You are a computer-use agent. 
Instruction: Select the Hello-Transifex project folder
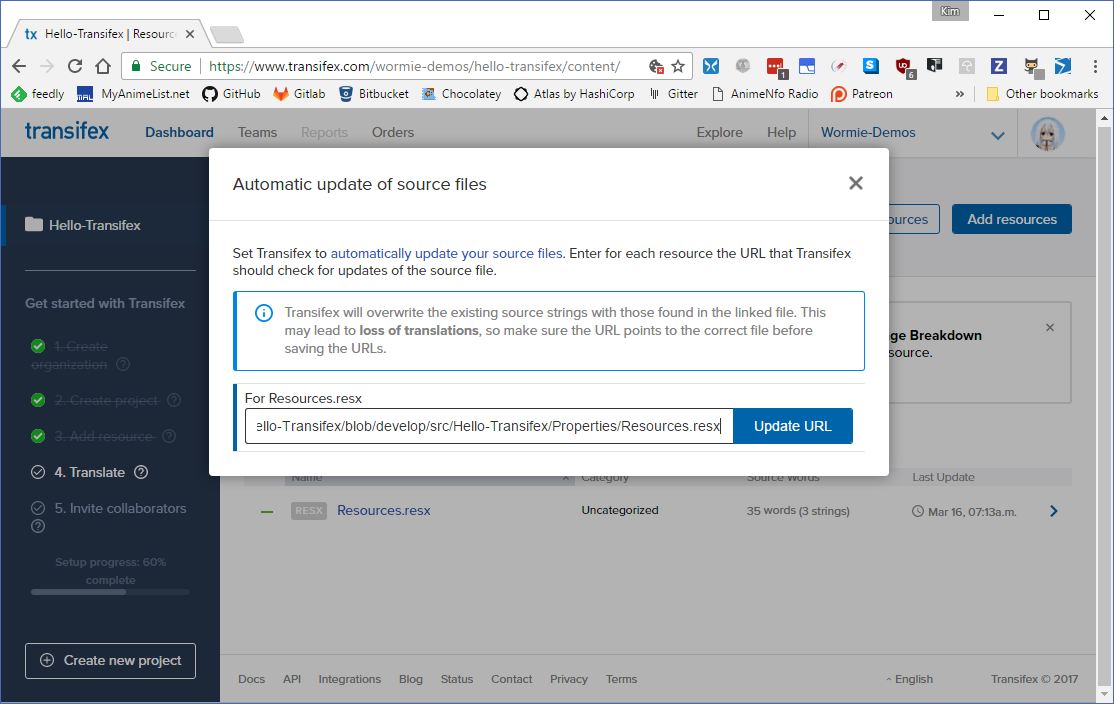coord(94,225)
